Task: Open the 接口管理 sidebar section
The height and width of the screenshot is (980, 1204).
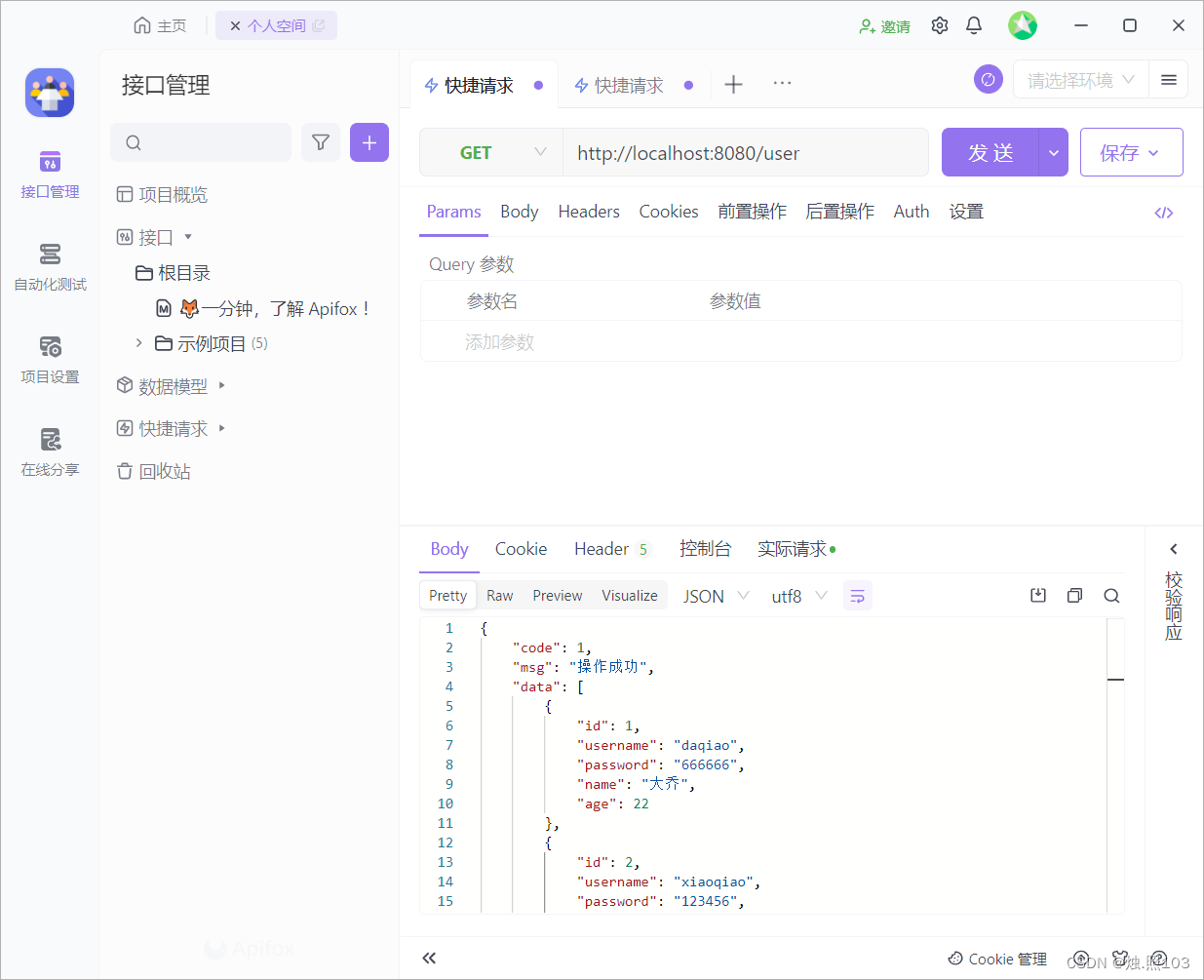Action: (50, 176)
